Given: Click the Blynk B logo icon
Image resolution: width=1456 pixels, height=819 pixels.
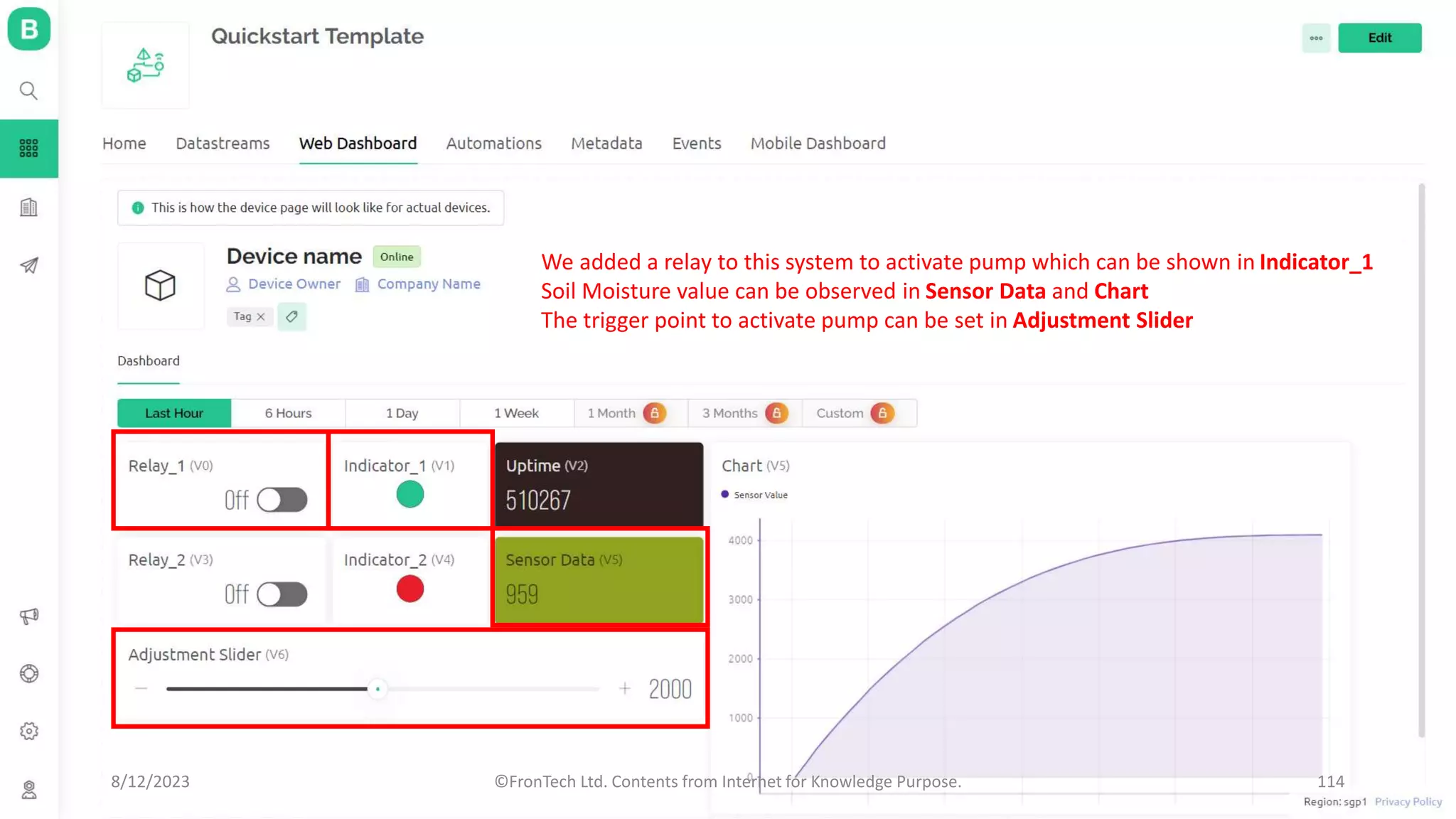Looking at the screenshot, I should tap(28, 29).
